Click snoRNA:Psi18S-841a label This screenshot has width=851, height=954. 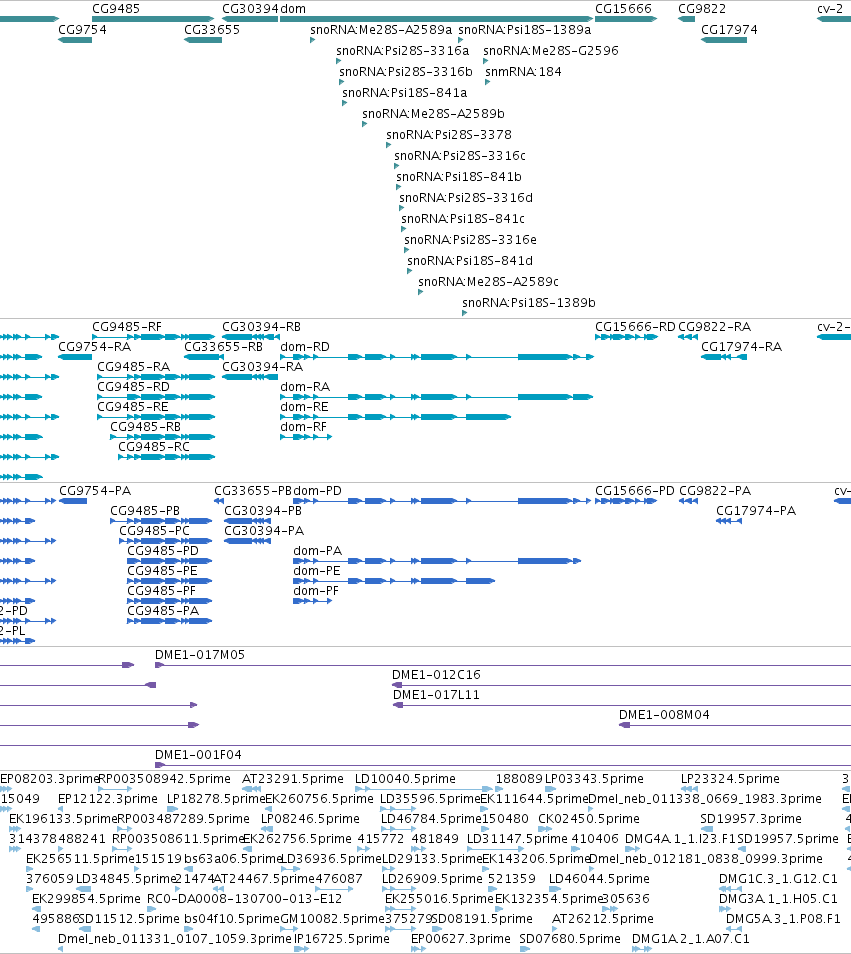(x=405, y=92)
